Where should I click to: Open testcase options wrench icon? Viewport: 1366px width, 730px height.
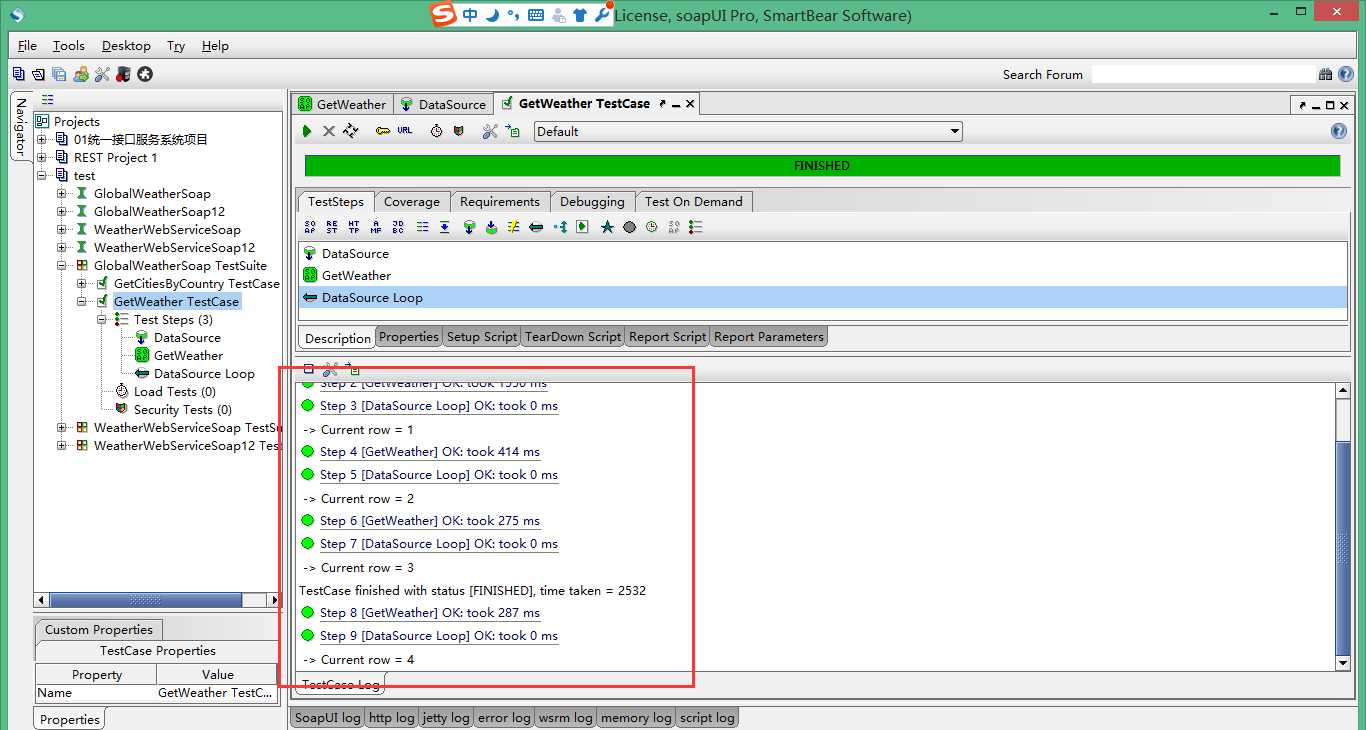(x=490, y=131)
